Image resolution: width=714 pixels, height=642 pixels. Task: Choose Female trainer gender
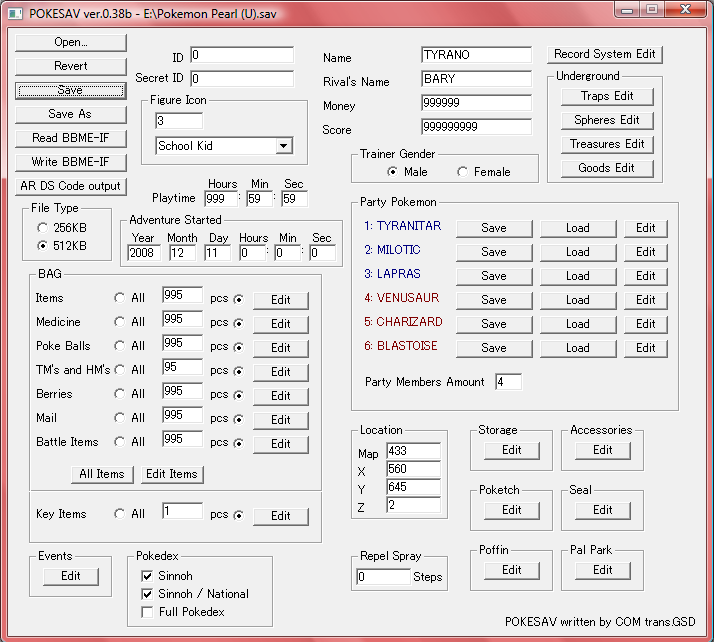pyautogui.click(x=462, y=172)
